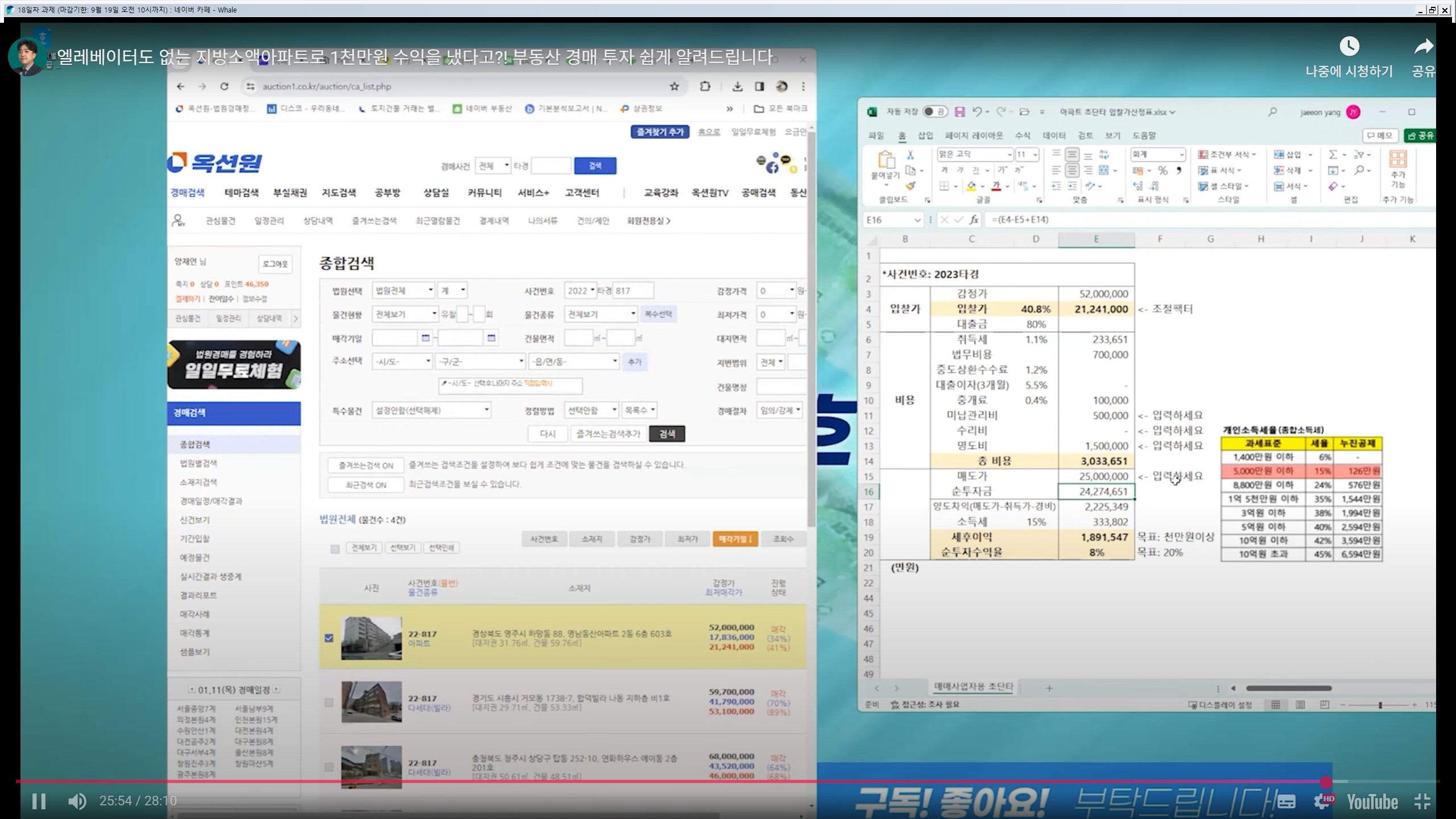Viewport: 1456px width, 819px height.
Task: Mute the video volume speaker icon
Action: [x=77, y=801]
